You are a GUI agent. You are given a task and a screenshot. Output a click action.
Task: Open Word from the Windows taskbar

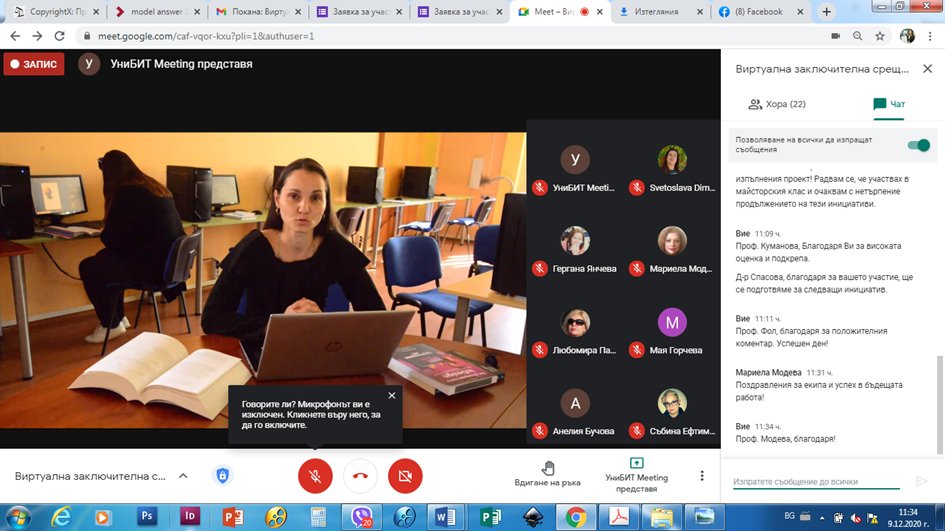coord(446,517)
